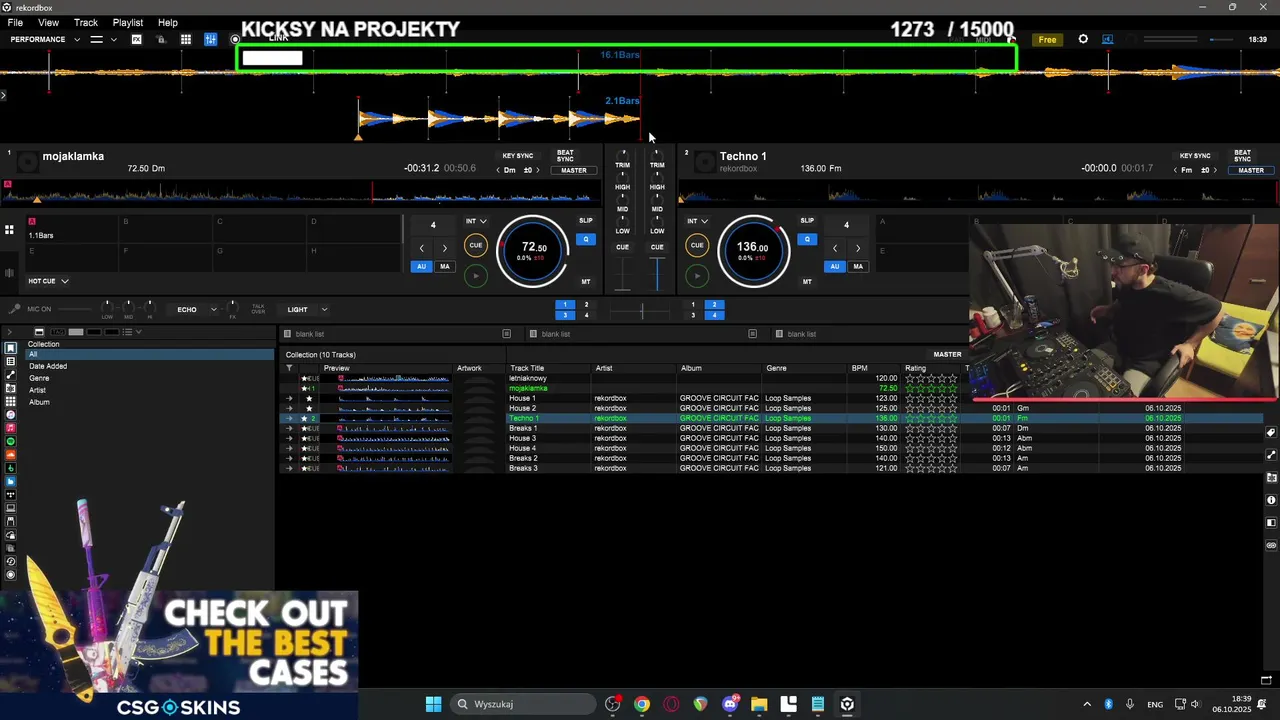This screenshot has height=720, width=1280.
Task: Select Genre in Collection tree
Action: pos(39,378)
